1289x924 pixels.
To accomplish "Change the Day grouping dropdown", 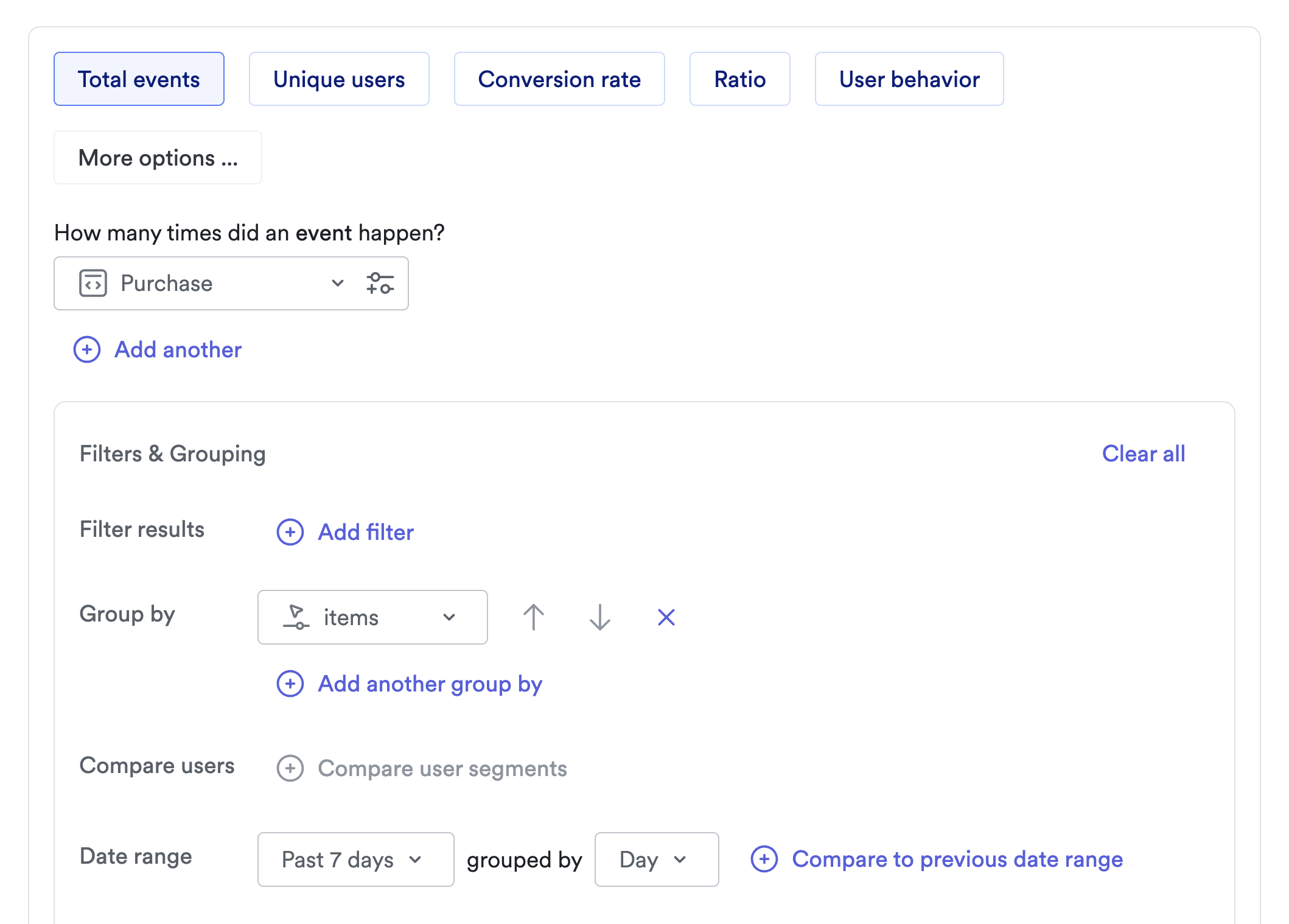I will tap(656, 859).
